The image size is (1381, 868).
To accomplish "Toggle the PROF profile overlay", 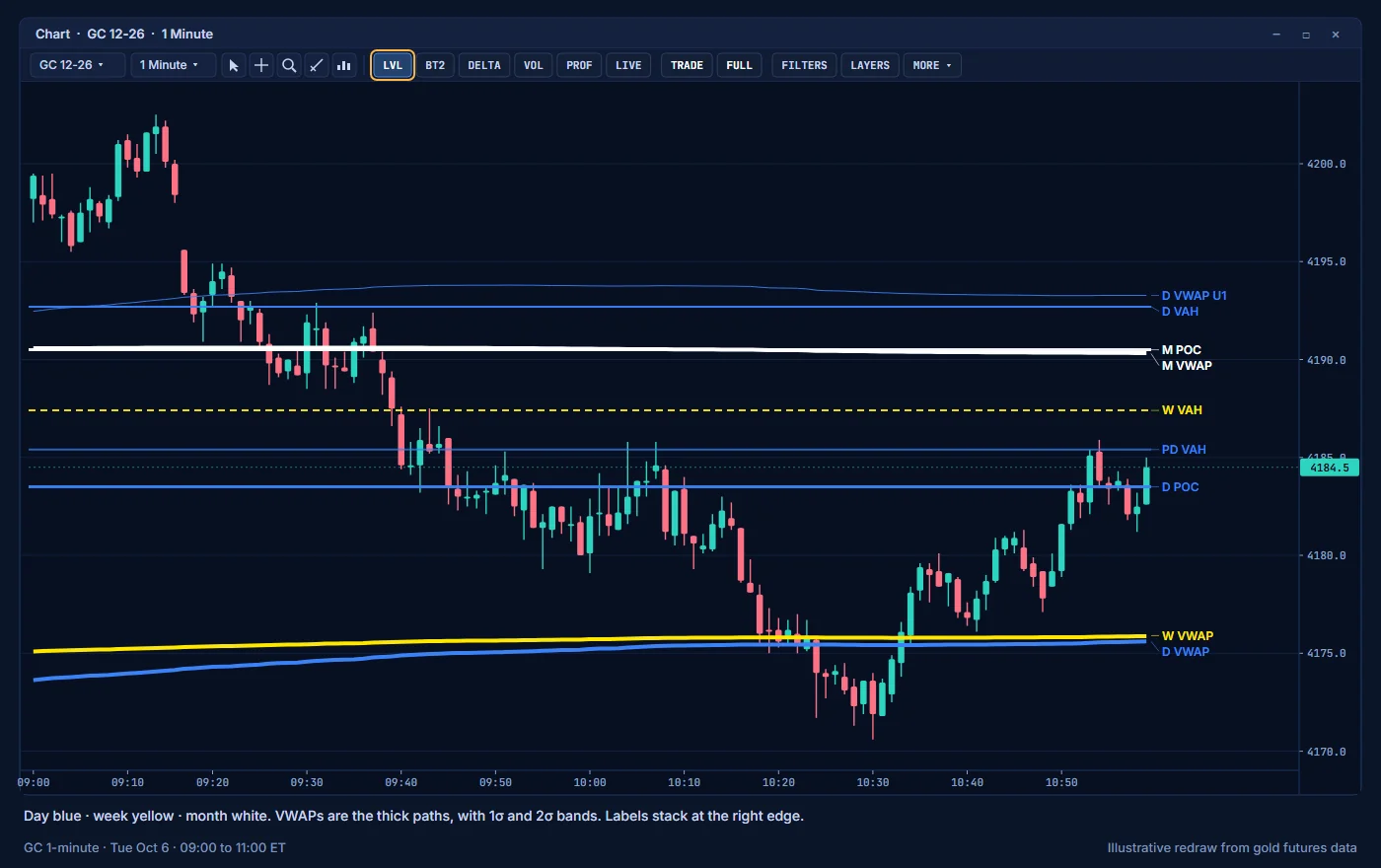I will [x=579, y=65].
